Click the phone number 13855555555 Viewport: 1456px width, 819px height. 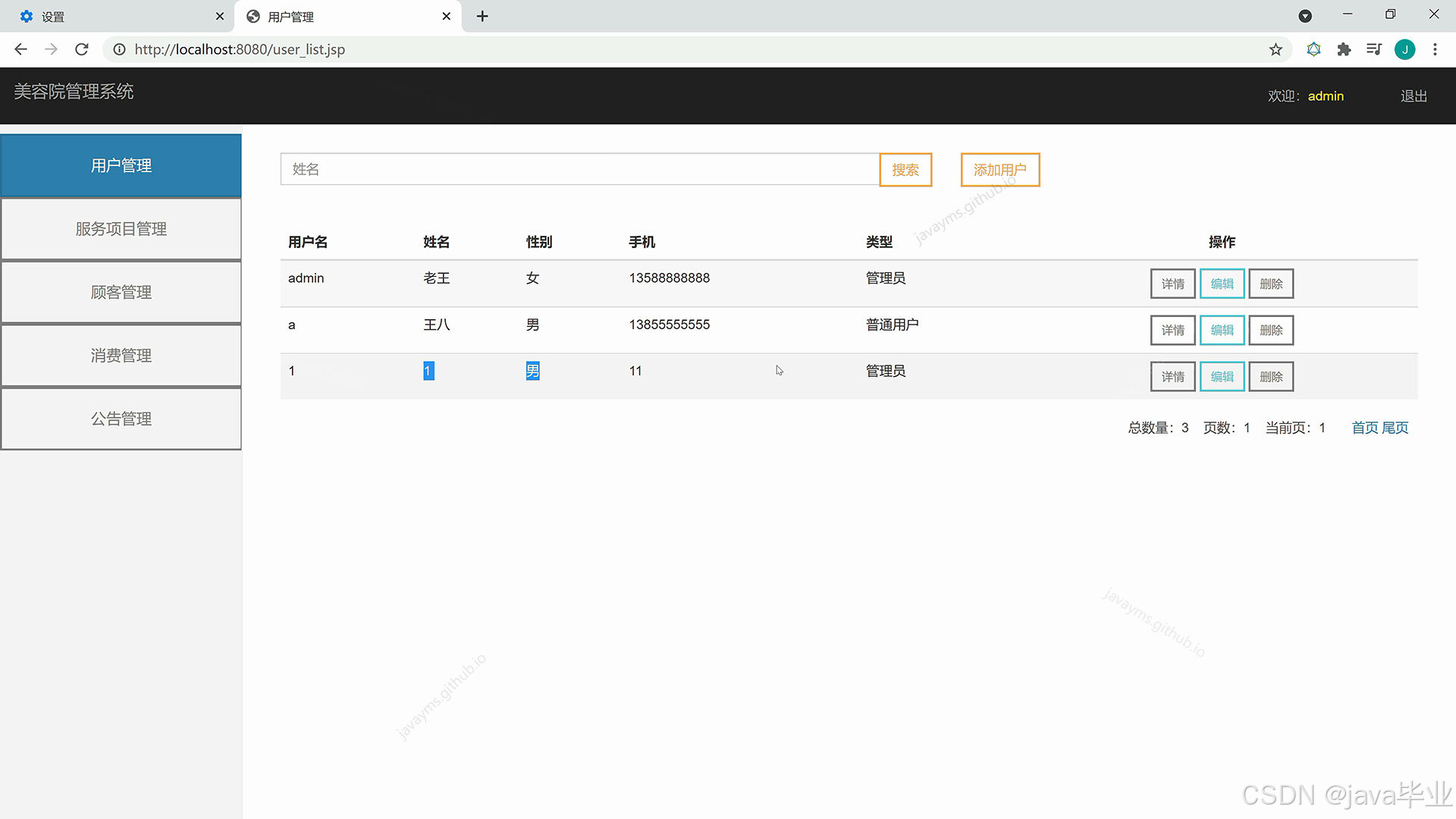pos(669,325)
